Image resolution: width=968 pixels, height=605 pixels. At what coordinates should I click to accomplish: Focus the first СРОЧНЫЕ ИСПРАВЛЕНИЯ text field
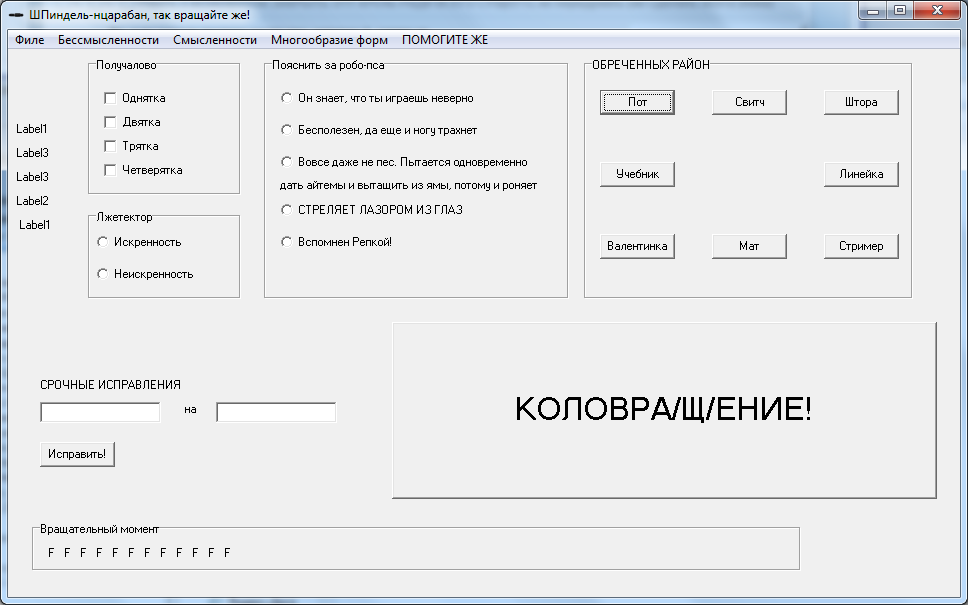[x=100, y=412]
